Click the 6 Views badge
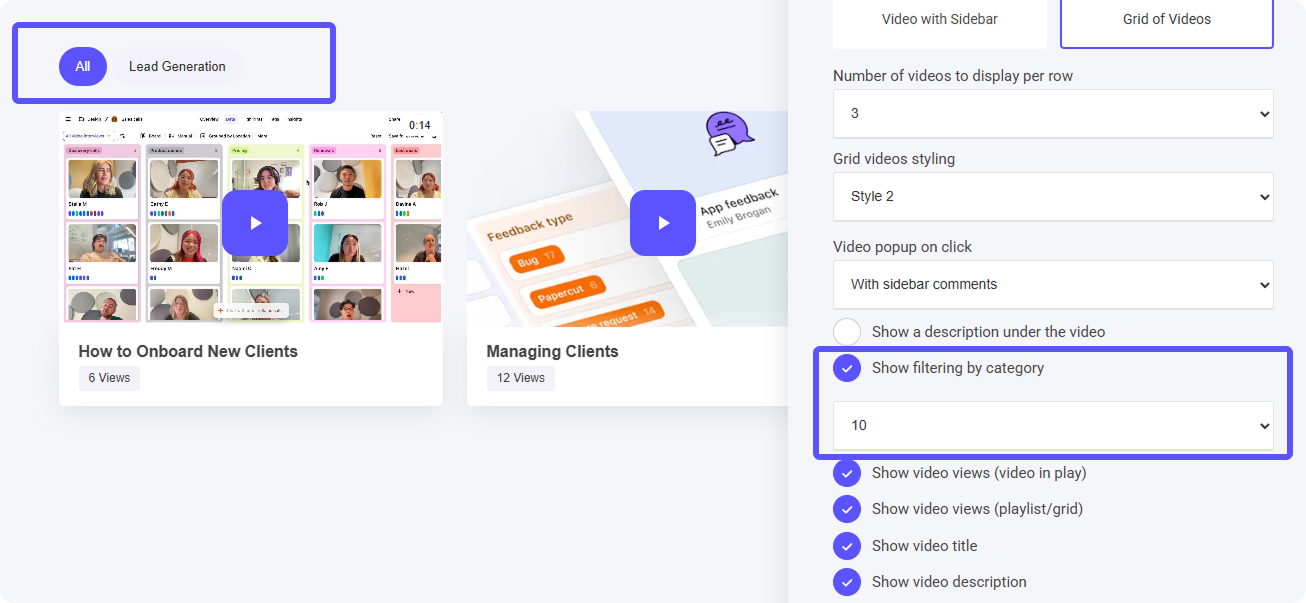The width and height of the screenshot is (1306, 603). point(109,378)
